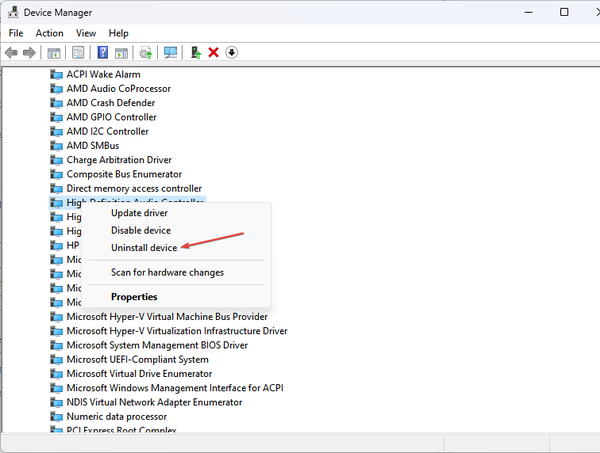Click the down-arrow Disable device toolbar icon
Viewport: 600px width, 453px height.
click(231, 52)
